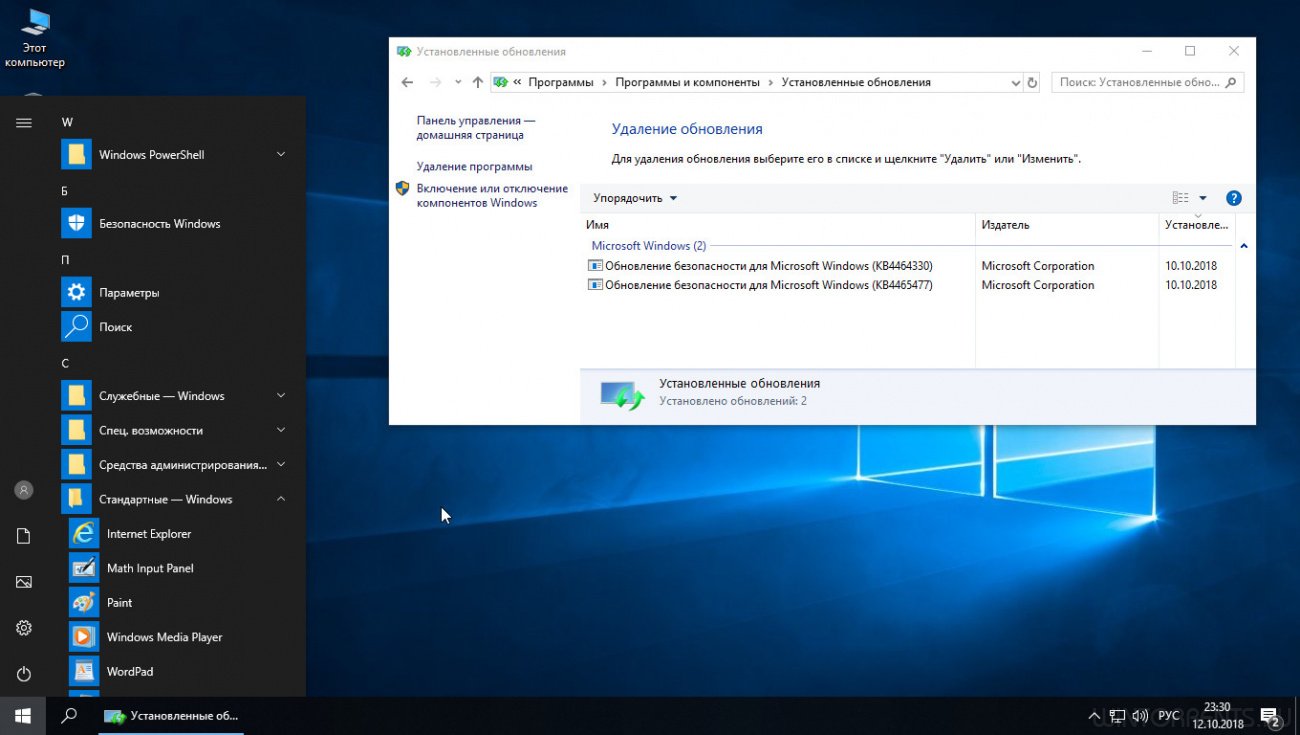Collapse Стандартные — Windows chevron
The width and height of the screenshot is (1300, 735).
pos(281,499)
